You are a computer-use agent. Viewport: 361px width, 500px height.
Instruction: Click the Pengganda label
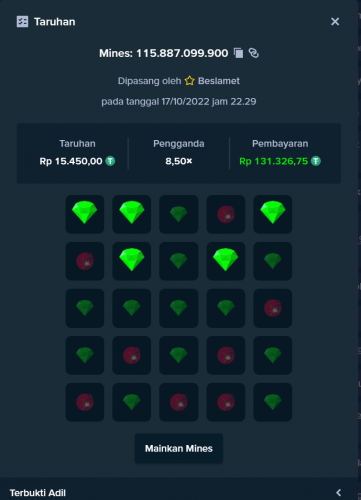(x=179, y=144)
